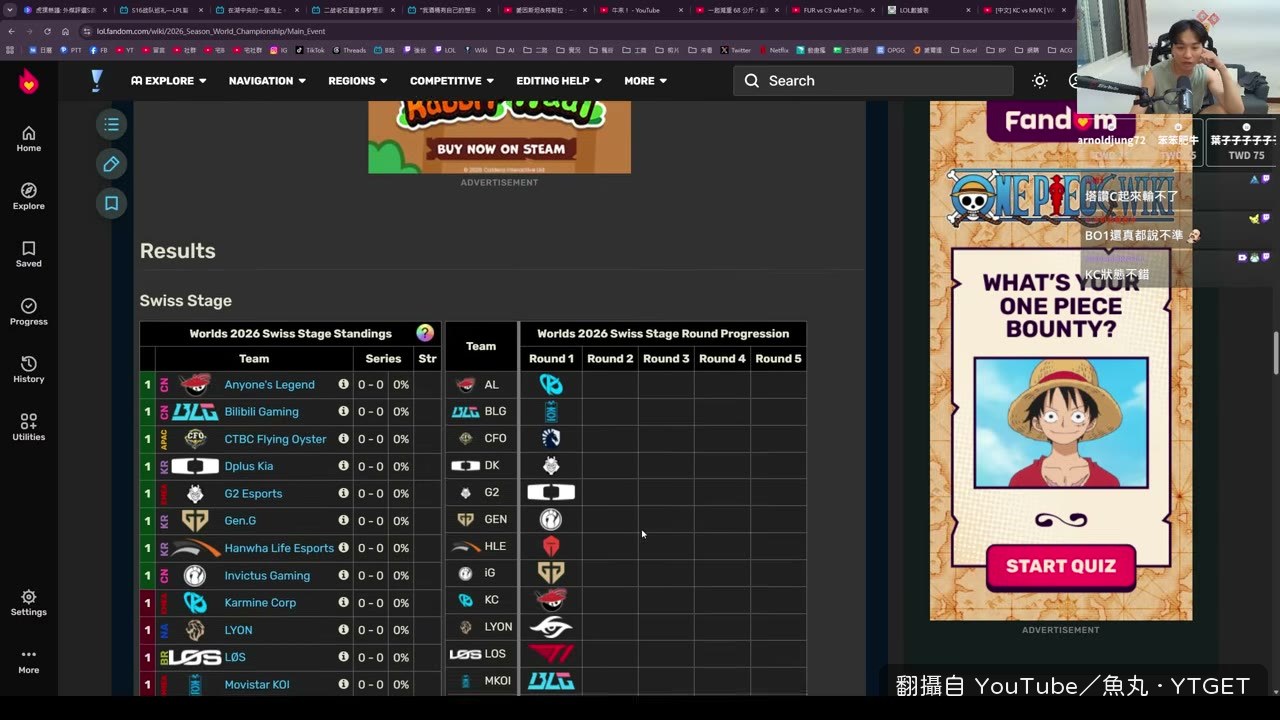Image resolution: width=1280 pixels, height=720 pixels.
Task: Click BUY NOW ON STEAM ad banner
Action: tap(500, 149)
